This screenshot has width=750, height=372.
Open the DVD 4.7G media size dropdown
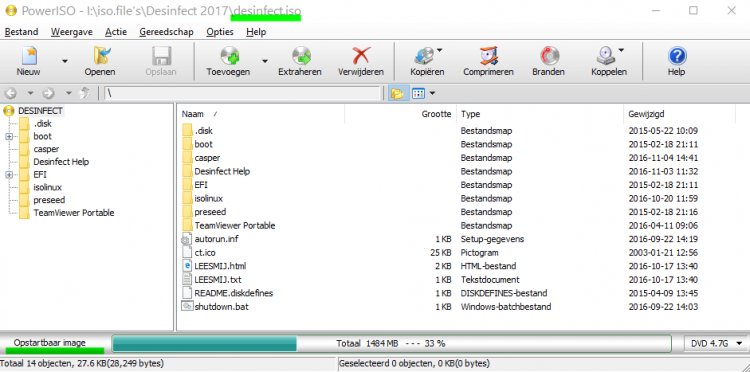[716, 343]
